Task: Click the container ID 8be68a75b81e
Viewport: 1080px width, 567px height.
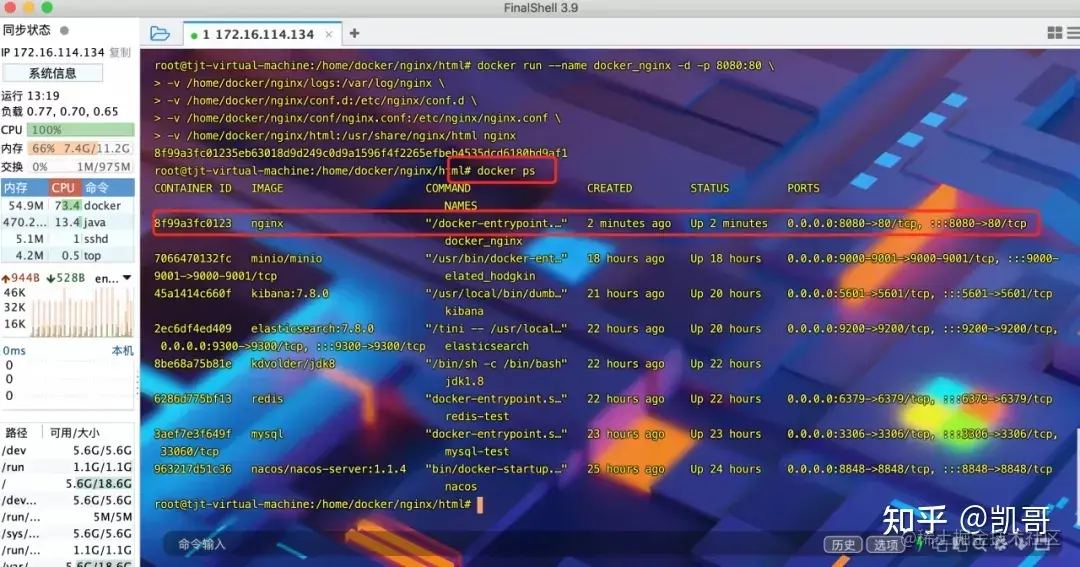Action: pyautogui.click(x=193, y=364)
